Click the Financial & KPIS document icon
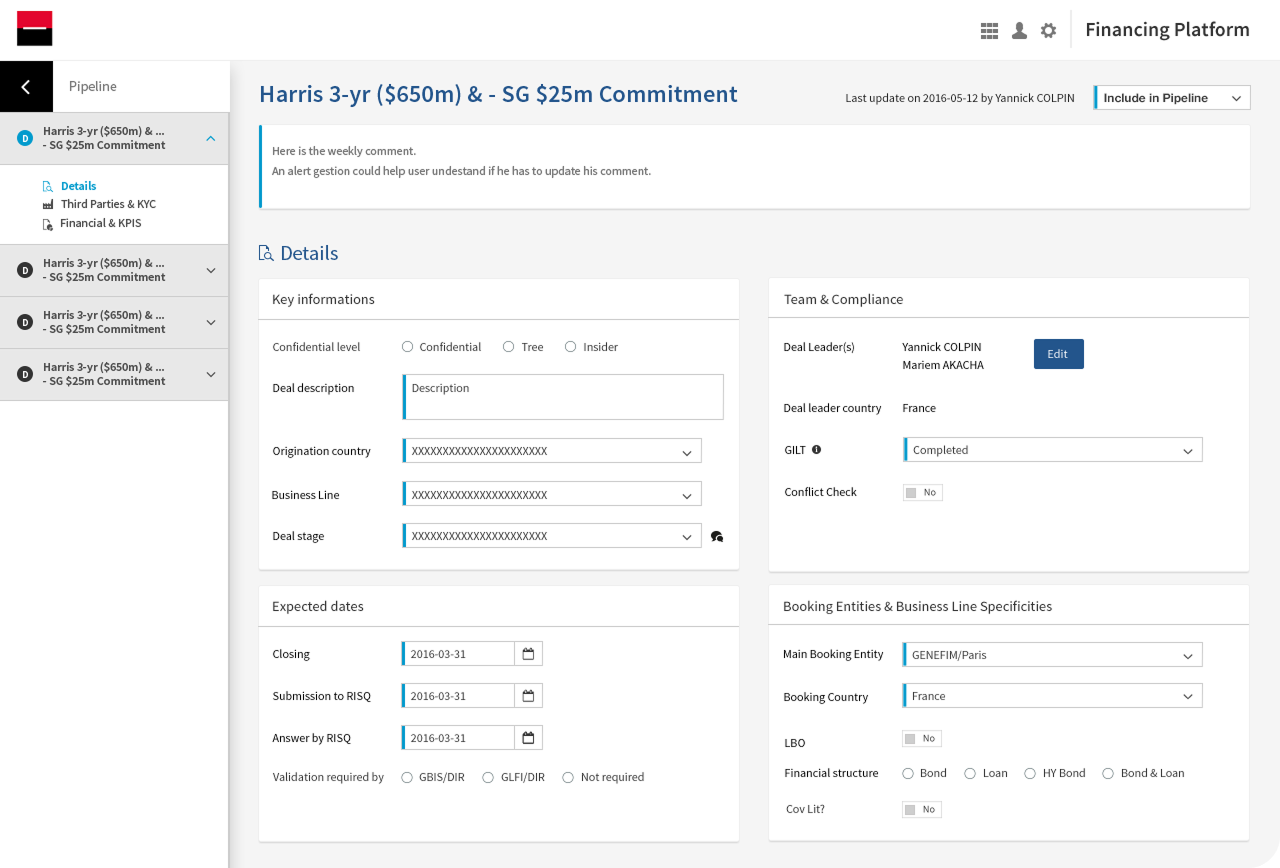Image resolution: width=1280 pixels, height=868 pixels. point(47,223)
